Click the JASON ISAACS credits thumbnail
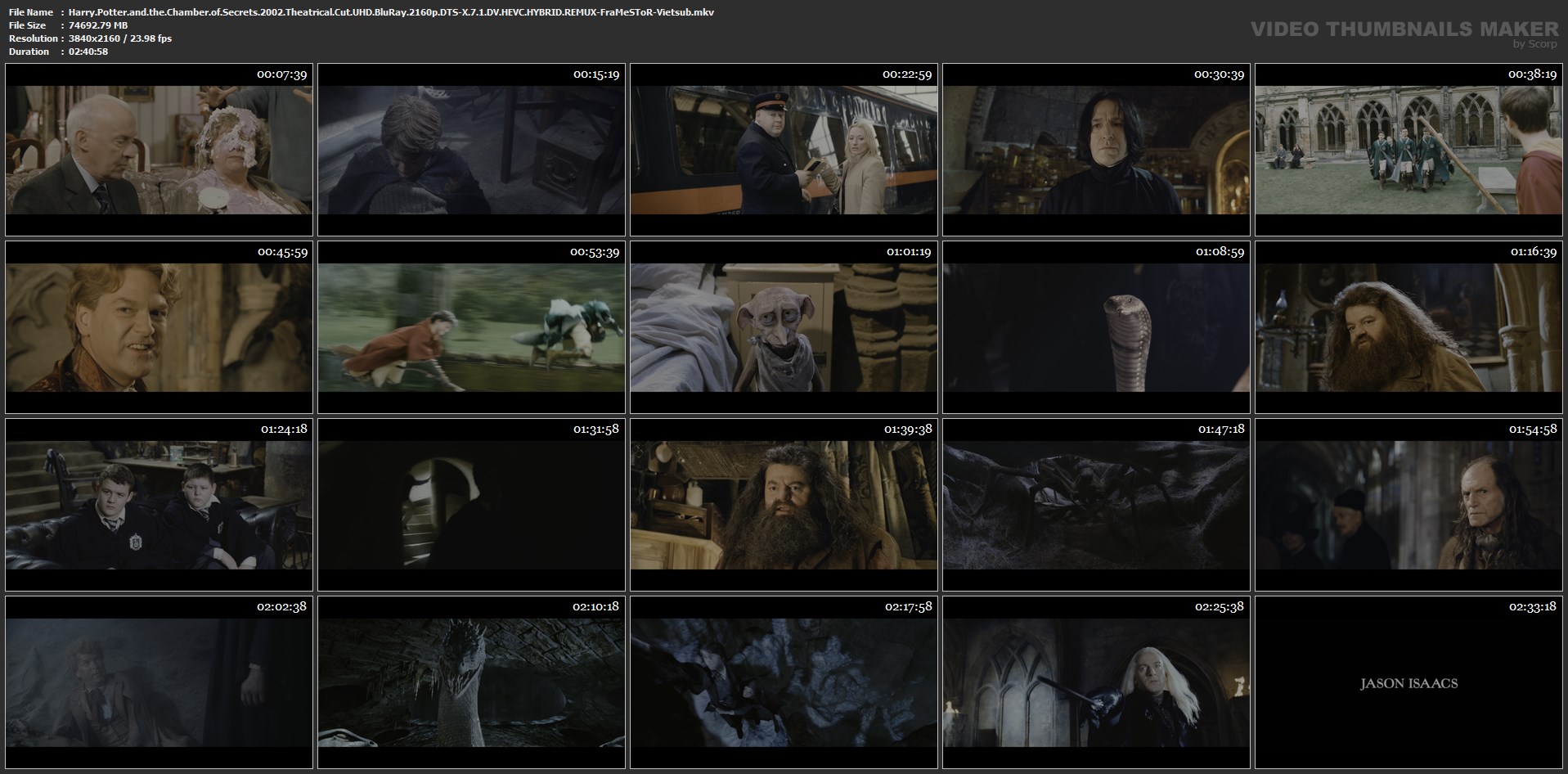This screenshot has width=1568, height=774. coord(1409,682)
